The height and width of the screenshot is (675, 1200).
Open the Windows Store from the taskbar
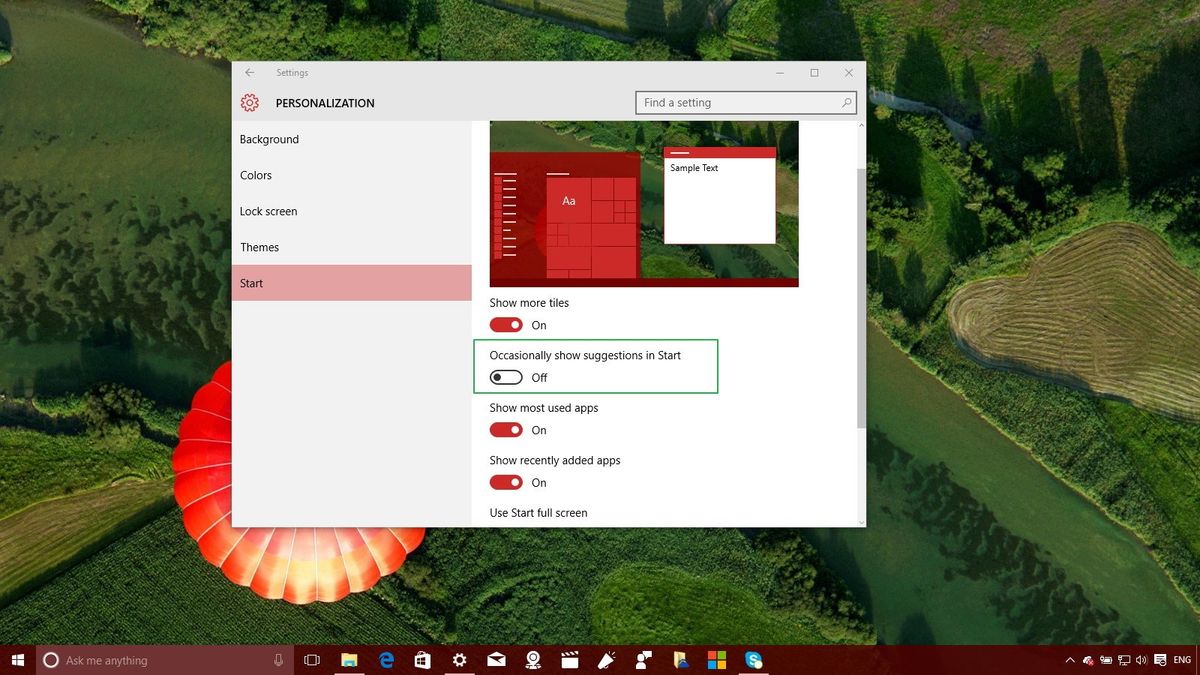(x=423, y=660)
